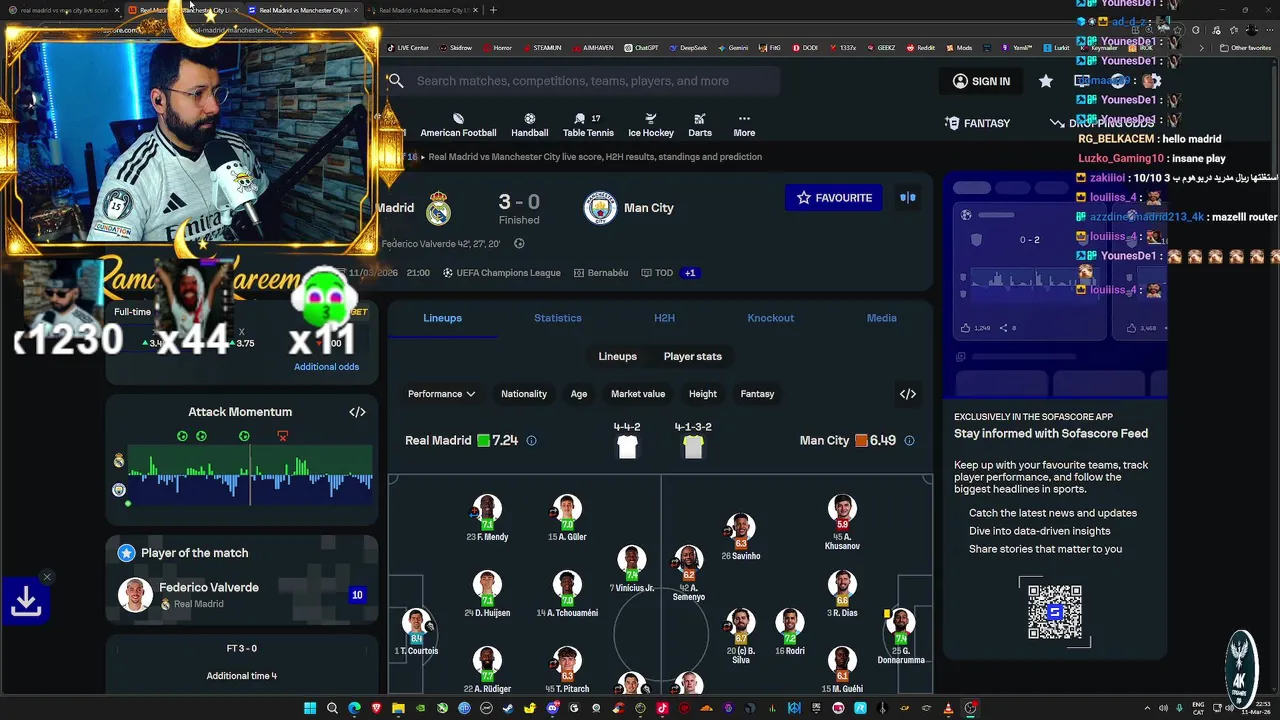The width and height of the screenshot is (1280, 720).
Task: Toggle the Market value filter chip
Action: click(x=638, y=394)
